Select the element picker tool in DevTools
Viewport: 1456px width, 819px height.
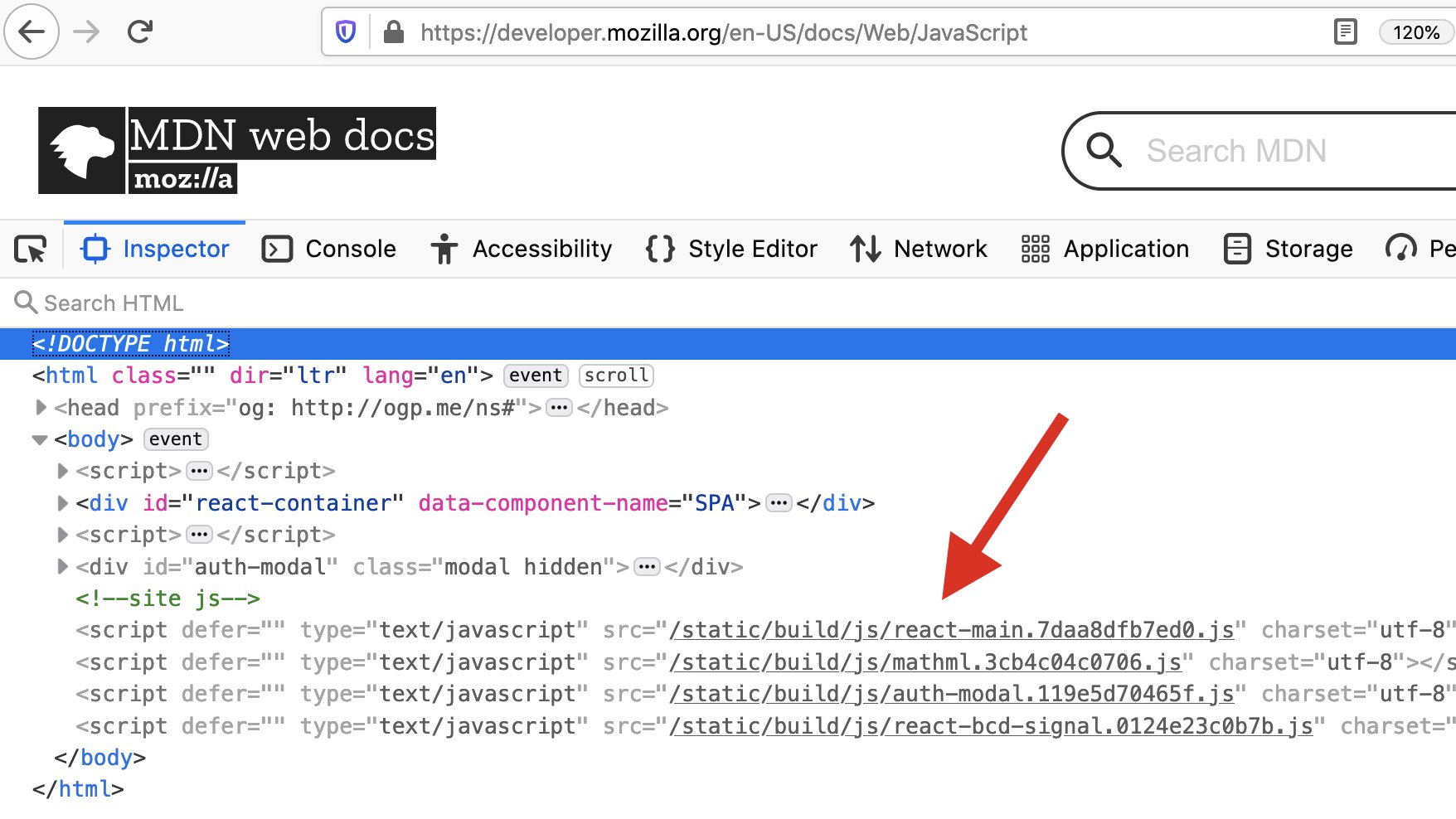30,248
